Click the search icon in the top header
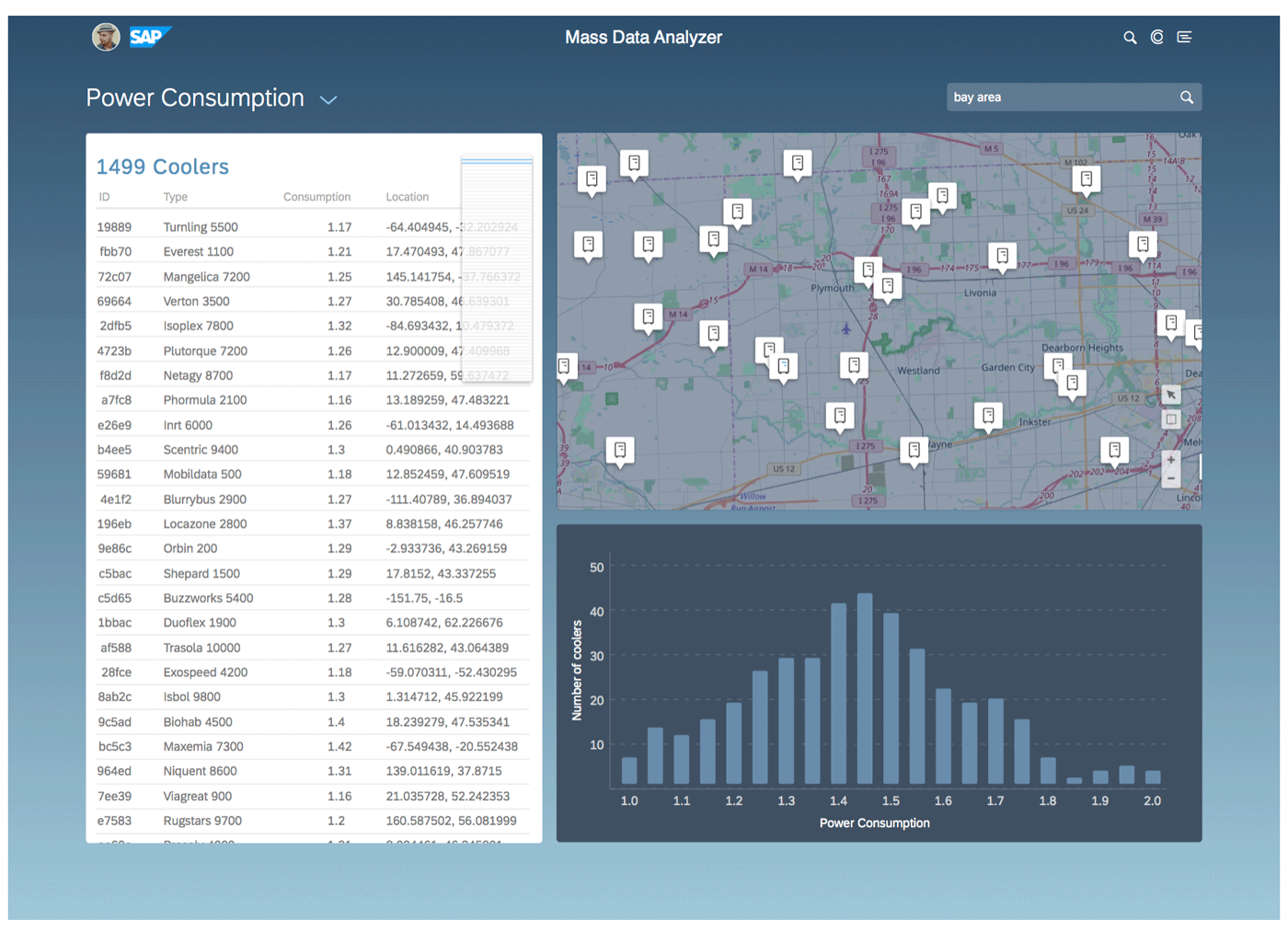Viewport: 1288px width, 931px height. tap(1130, 38)
